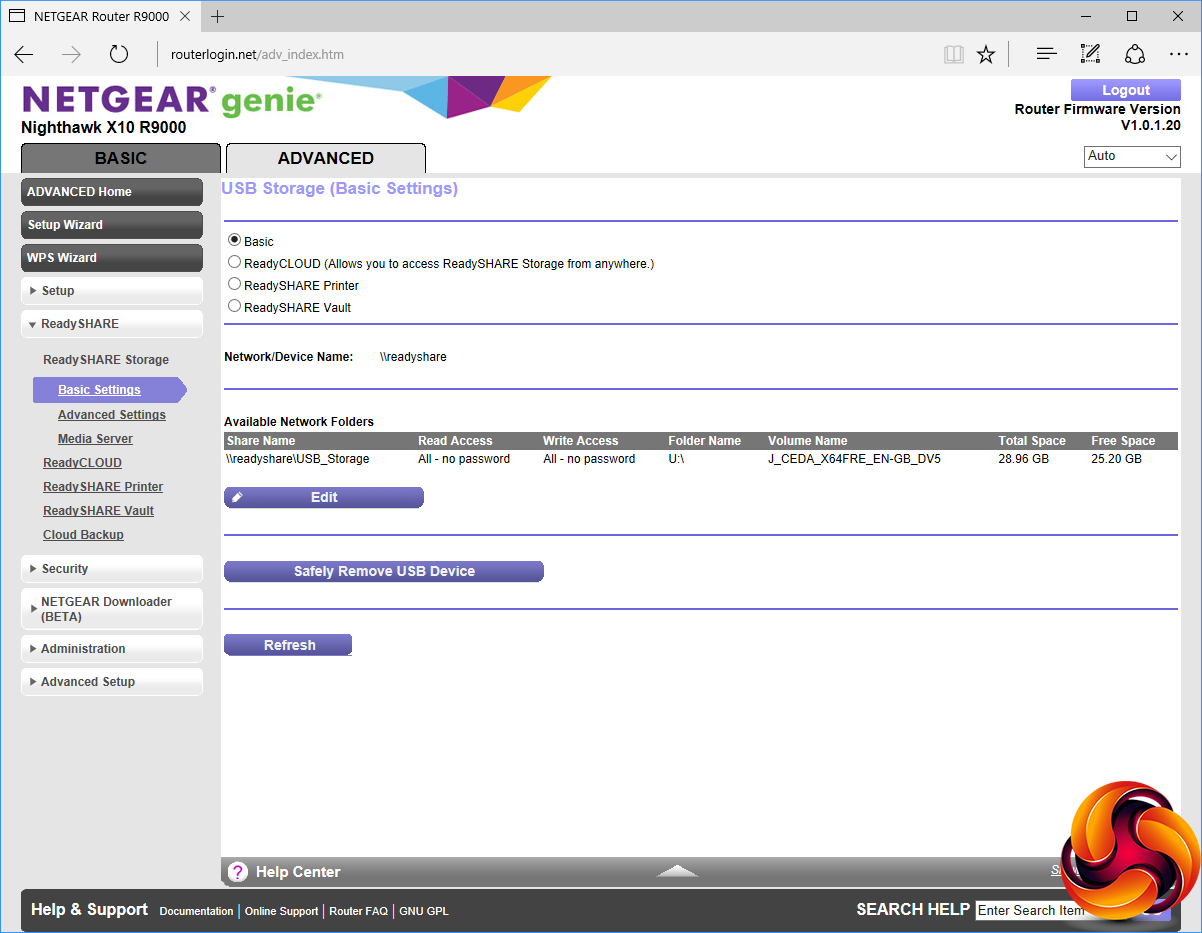Add page to favorites star icon
The image size is (1202, 933).
(986, 54)
